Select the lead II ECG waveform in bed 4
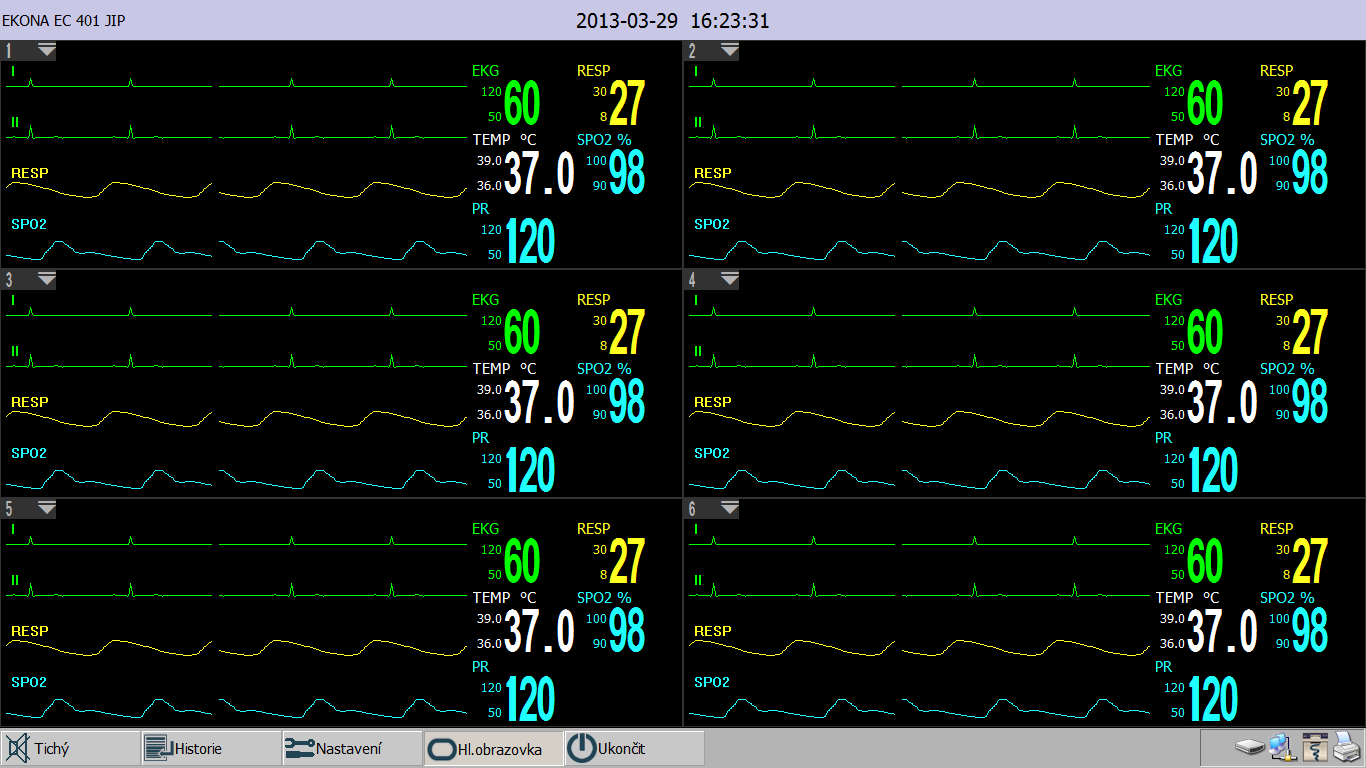Image resolution: width=1366 pixels, height=768 pixels. [920, 362]
